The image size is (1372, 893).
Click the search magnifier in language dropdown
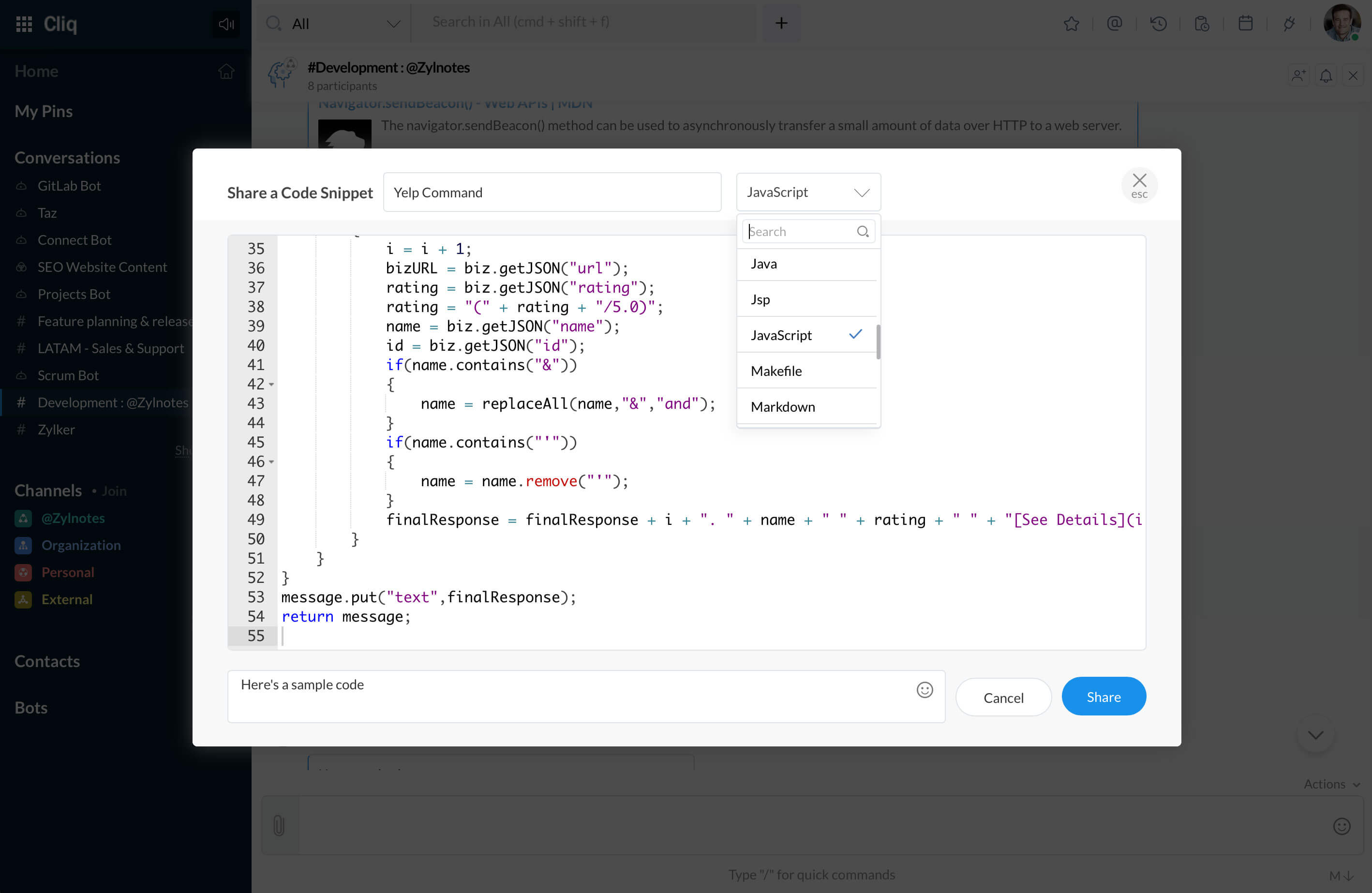pyautogui.click(x=863, y=231)
